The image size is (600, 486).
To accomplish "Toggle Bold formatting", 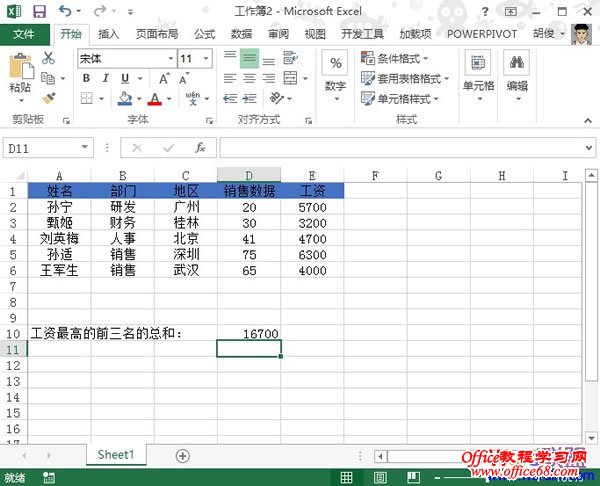I will point(87,78).
